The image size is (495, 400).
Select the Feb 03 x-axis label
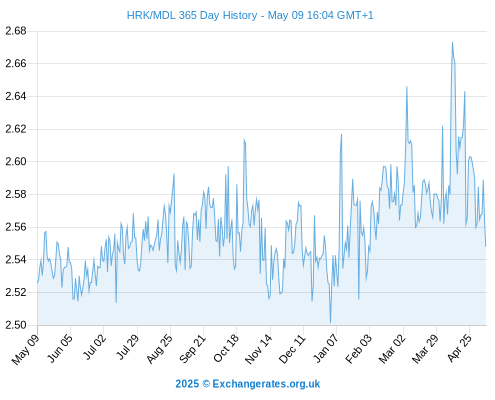[x=358, y=349]
